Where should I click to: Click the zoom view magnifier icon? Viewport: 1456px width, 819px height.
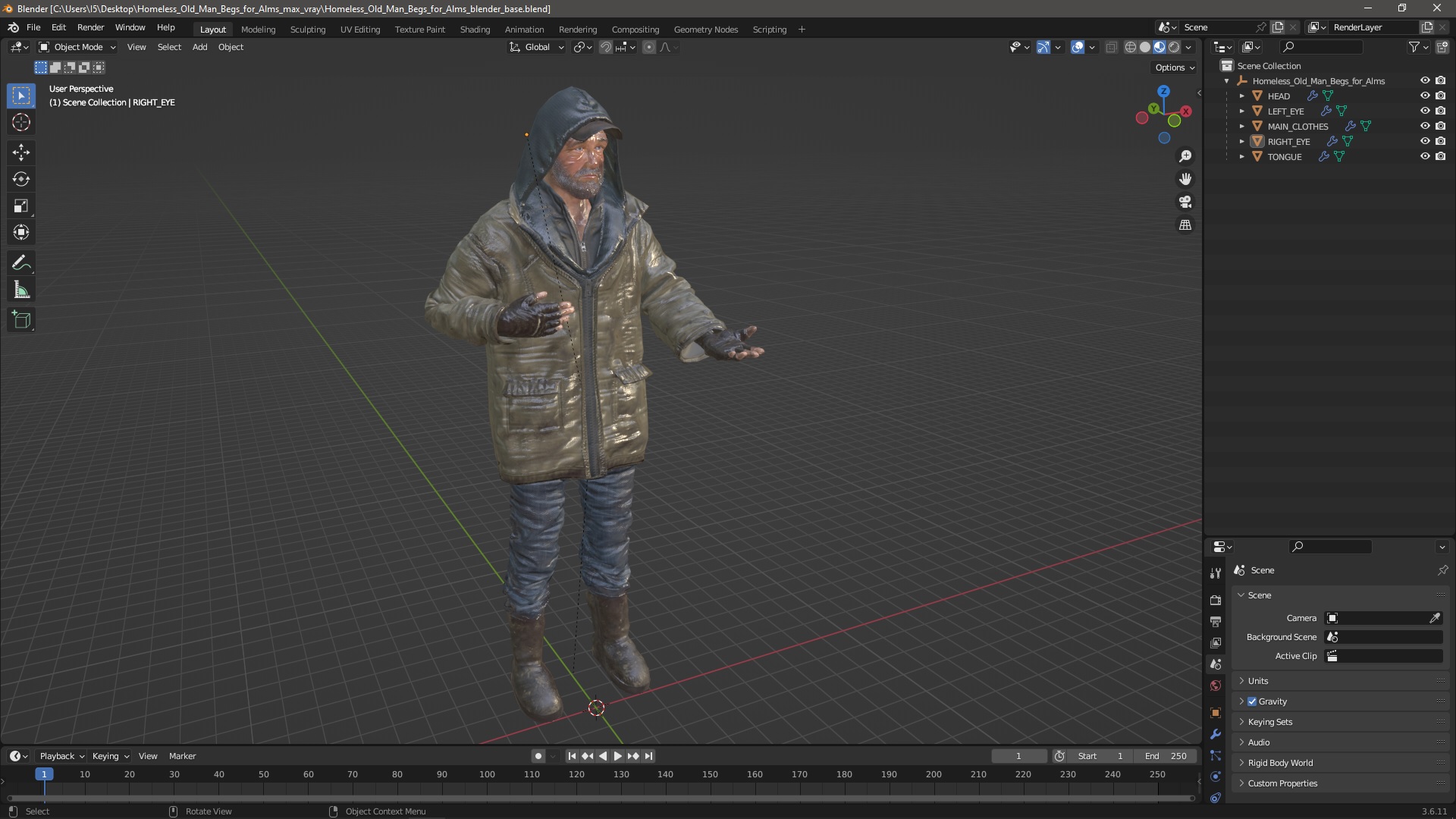click(x=1185, y=156)
